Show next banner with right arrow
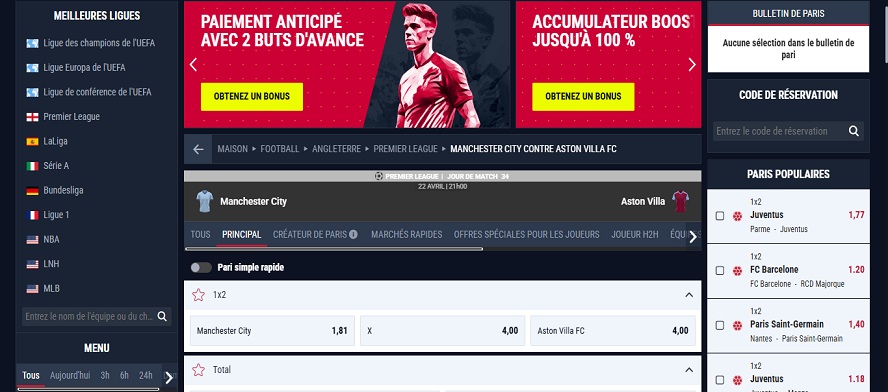 (691, 65)
